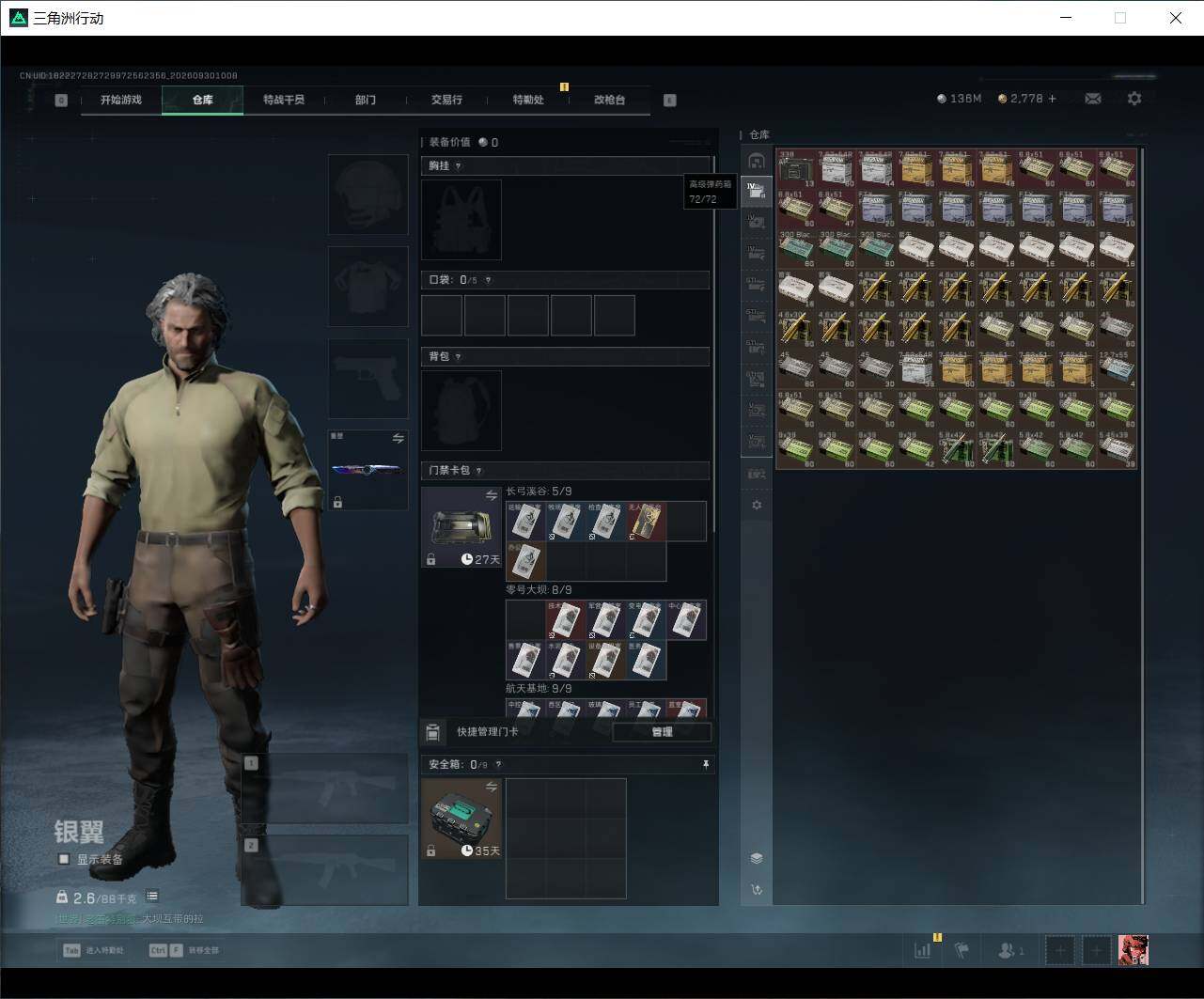
Task: Select the 12.7x55 ammo stack
Action: 1118,369
